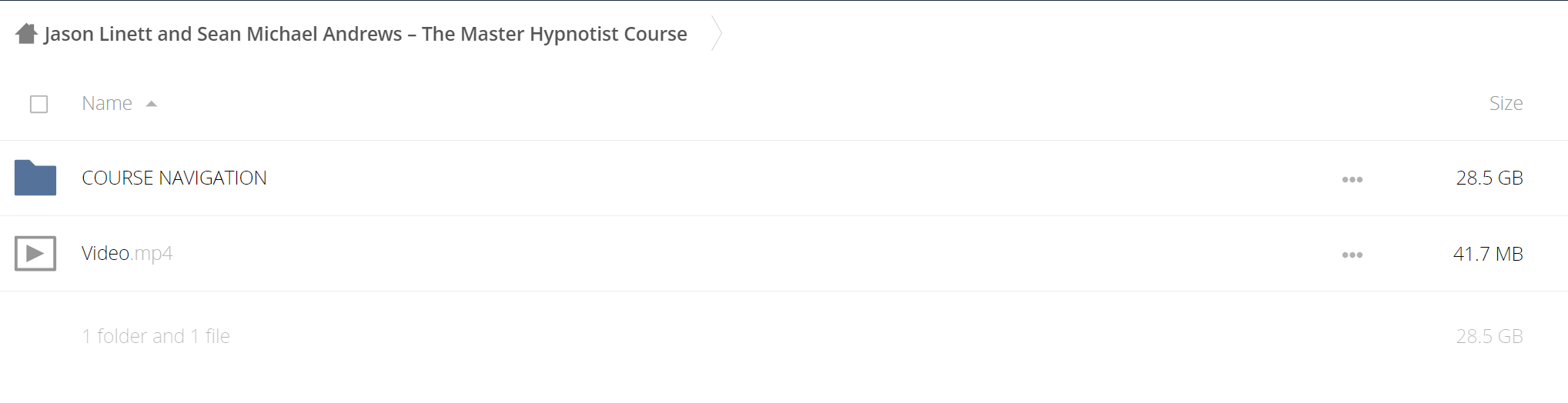Tick the select-all checkbox
This screenshot has height=403, width=1568.
pos(38,104)
